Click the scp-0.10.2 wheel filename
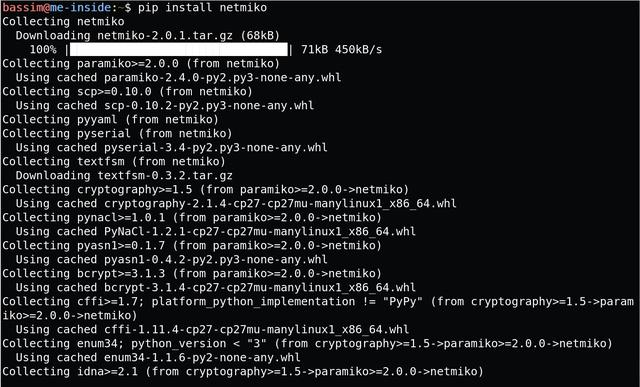640x387 pixels. coord(209,105)
